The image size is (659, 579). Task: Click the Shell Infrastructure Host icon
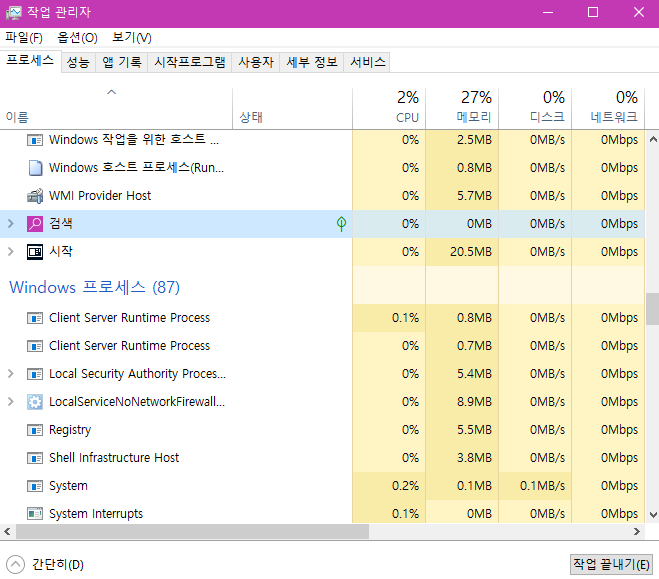pyautogui.click(x=35, y=458)
